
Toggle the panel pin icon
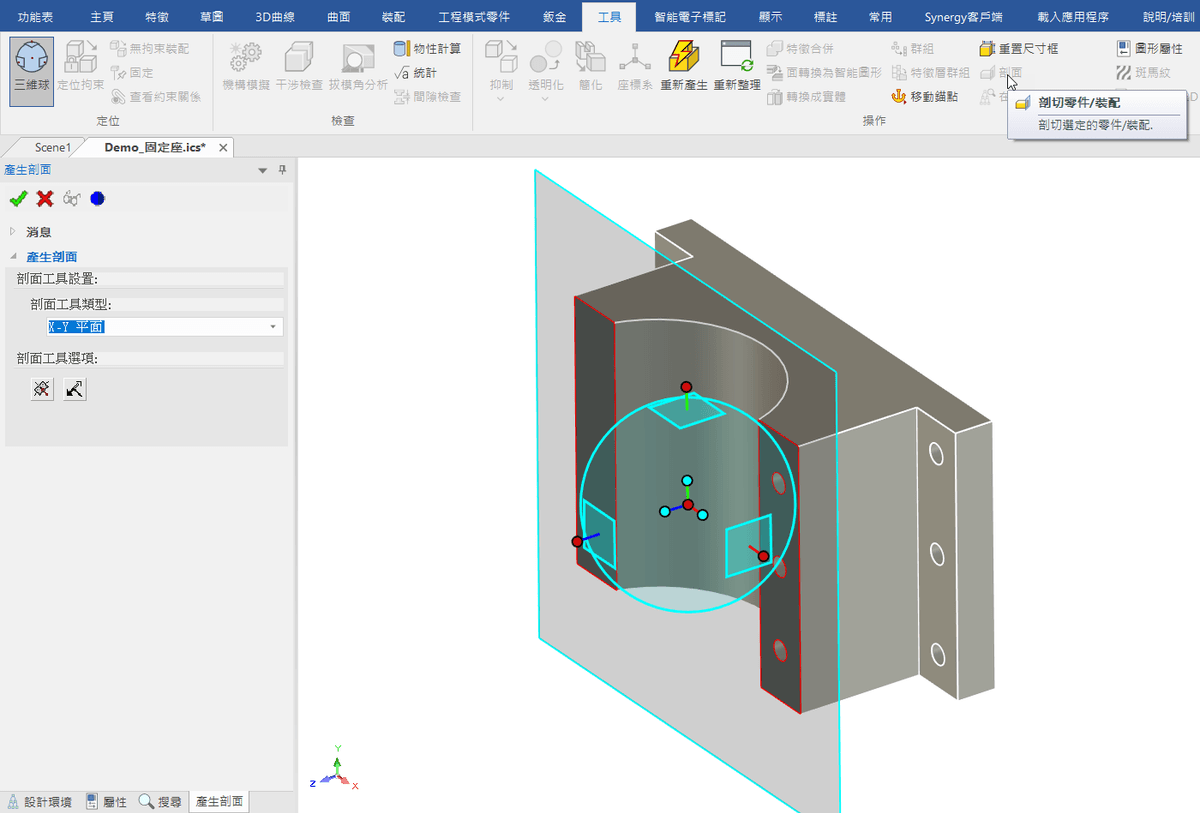point(282,170)
